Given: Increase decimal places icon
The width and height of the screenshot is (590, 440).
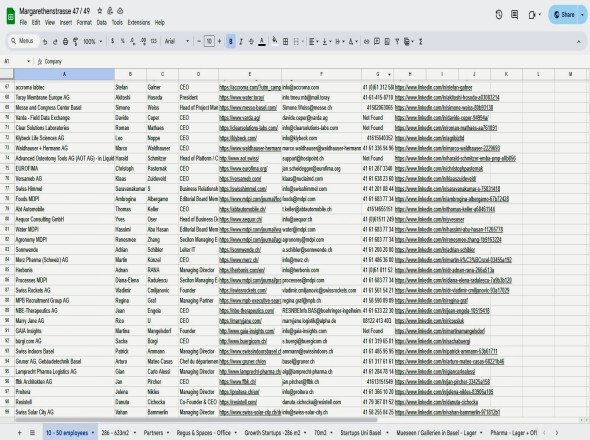Looking at the screenshot, I should coord(143,41).
